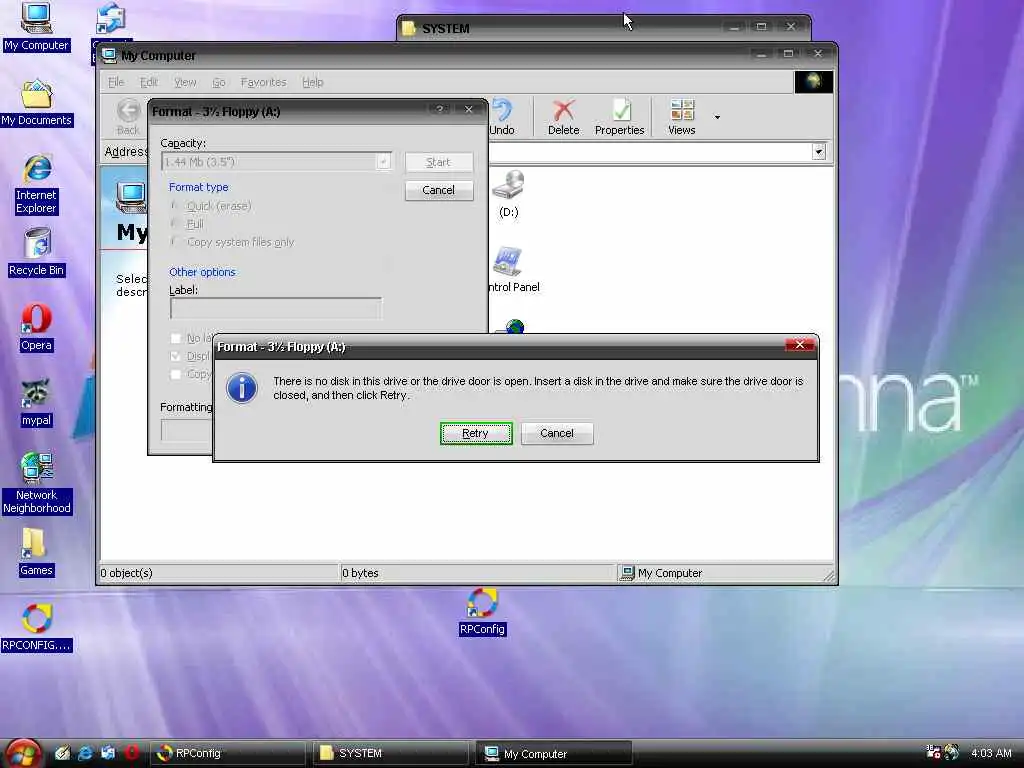The height and width of the screenshot is (768, 1024).
Task: Expand the Address bar dropdown
Action: point(819,152)
